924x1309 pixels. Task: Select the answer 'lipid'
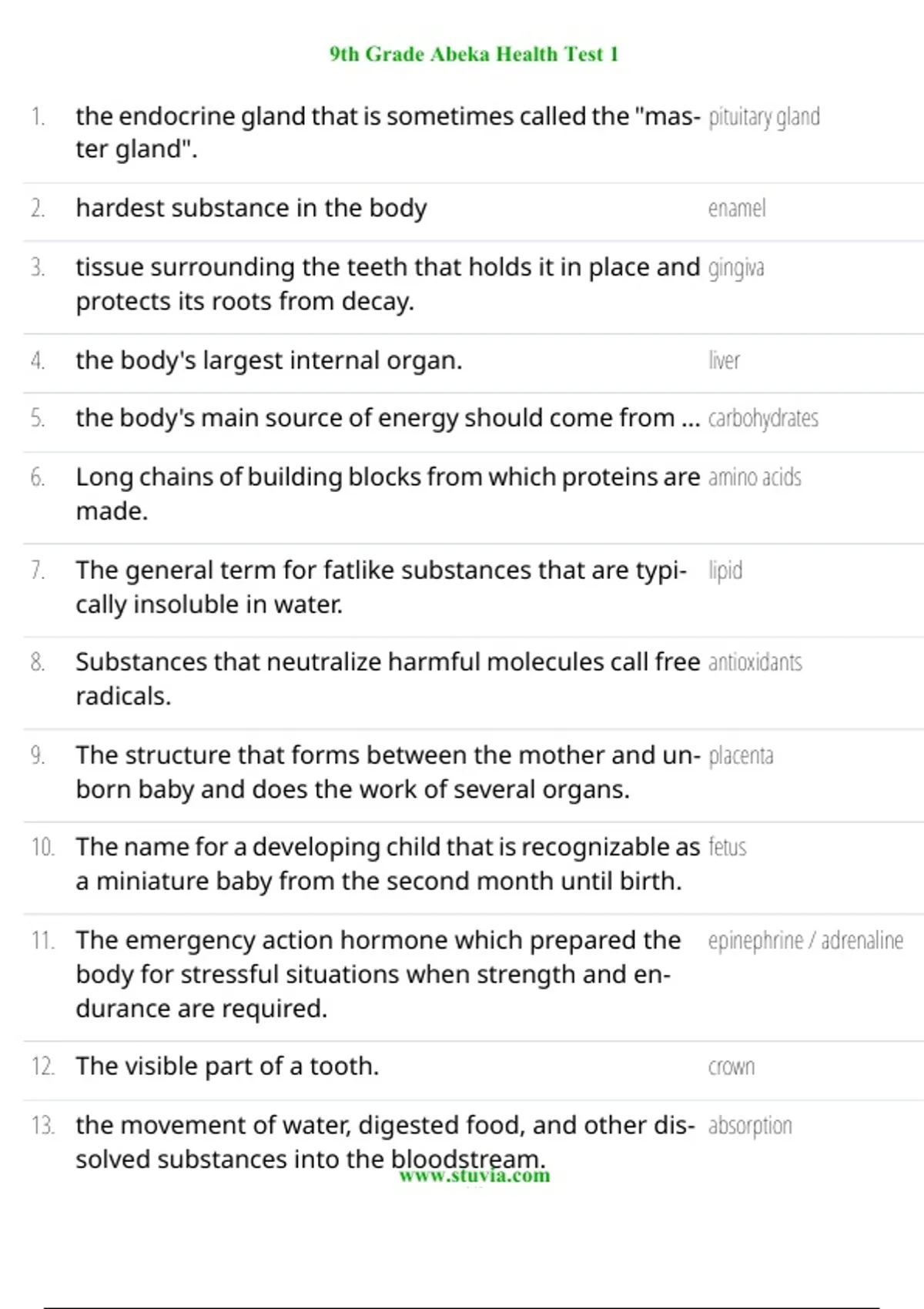click(725, 571)
